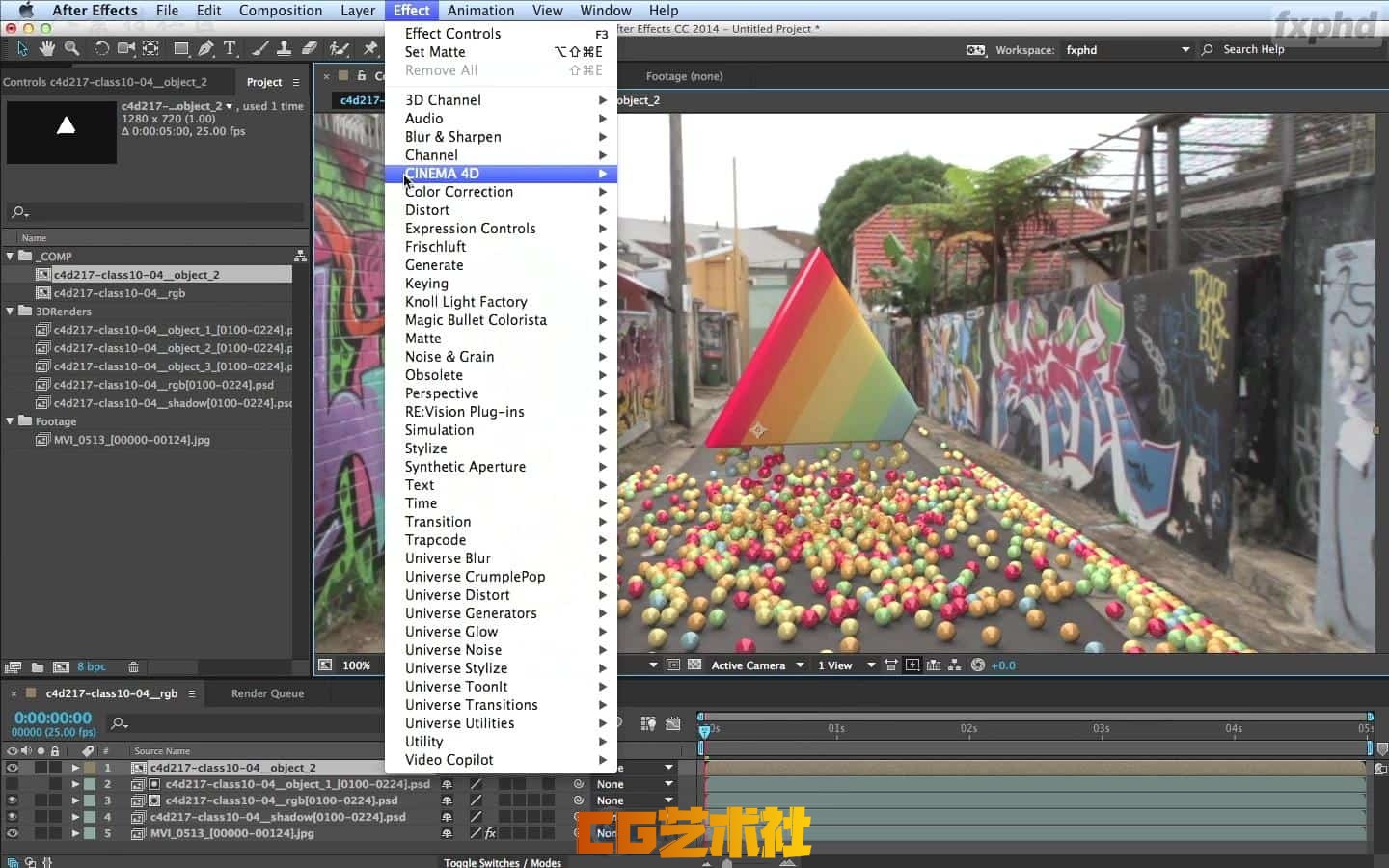The width and height of the screenshot is (1389, 868).
Task: Open the Trapcode effects submenu
Action: coord(501,540)
